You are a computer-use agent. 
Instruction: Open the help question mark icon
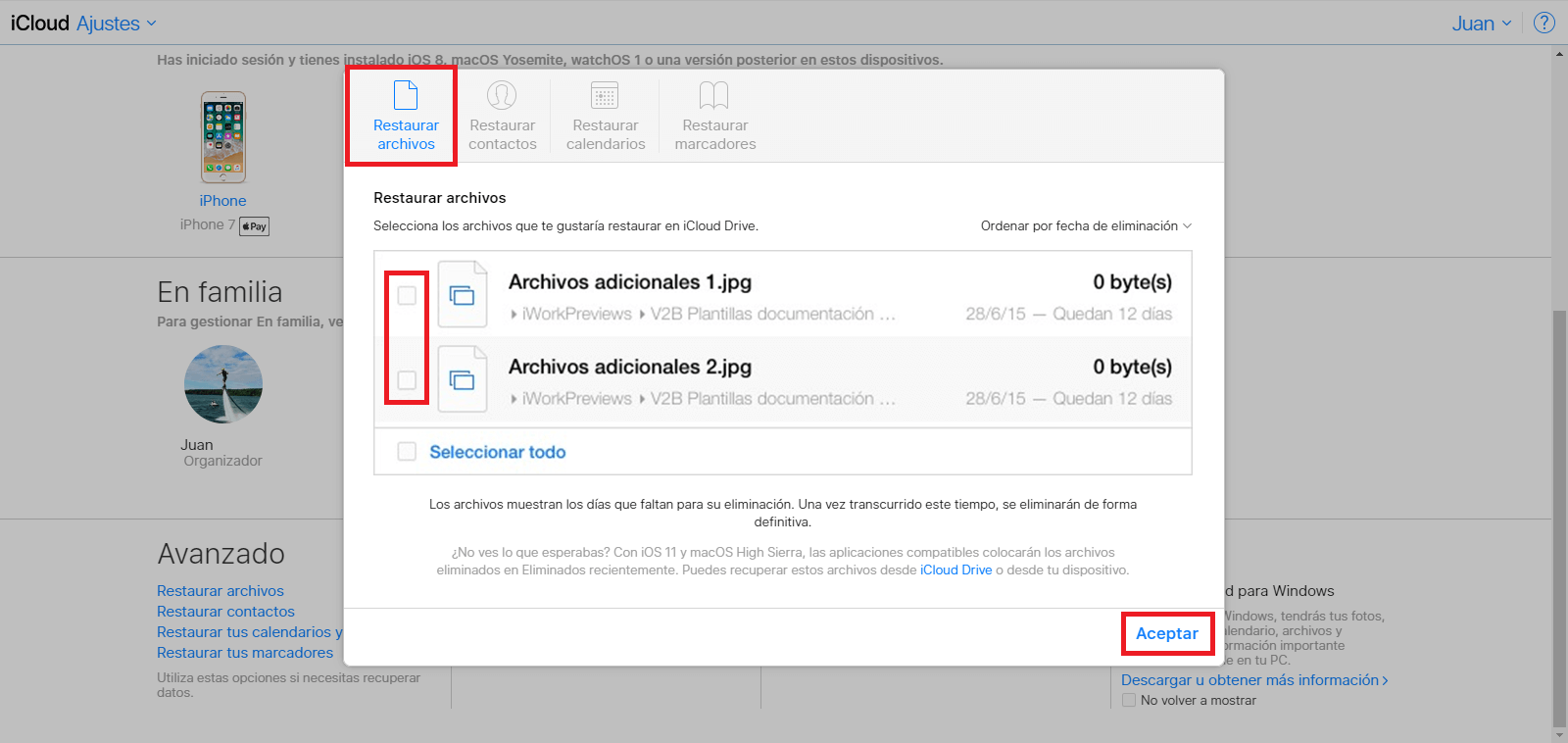click(x=1544, y=23)
